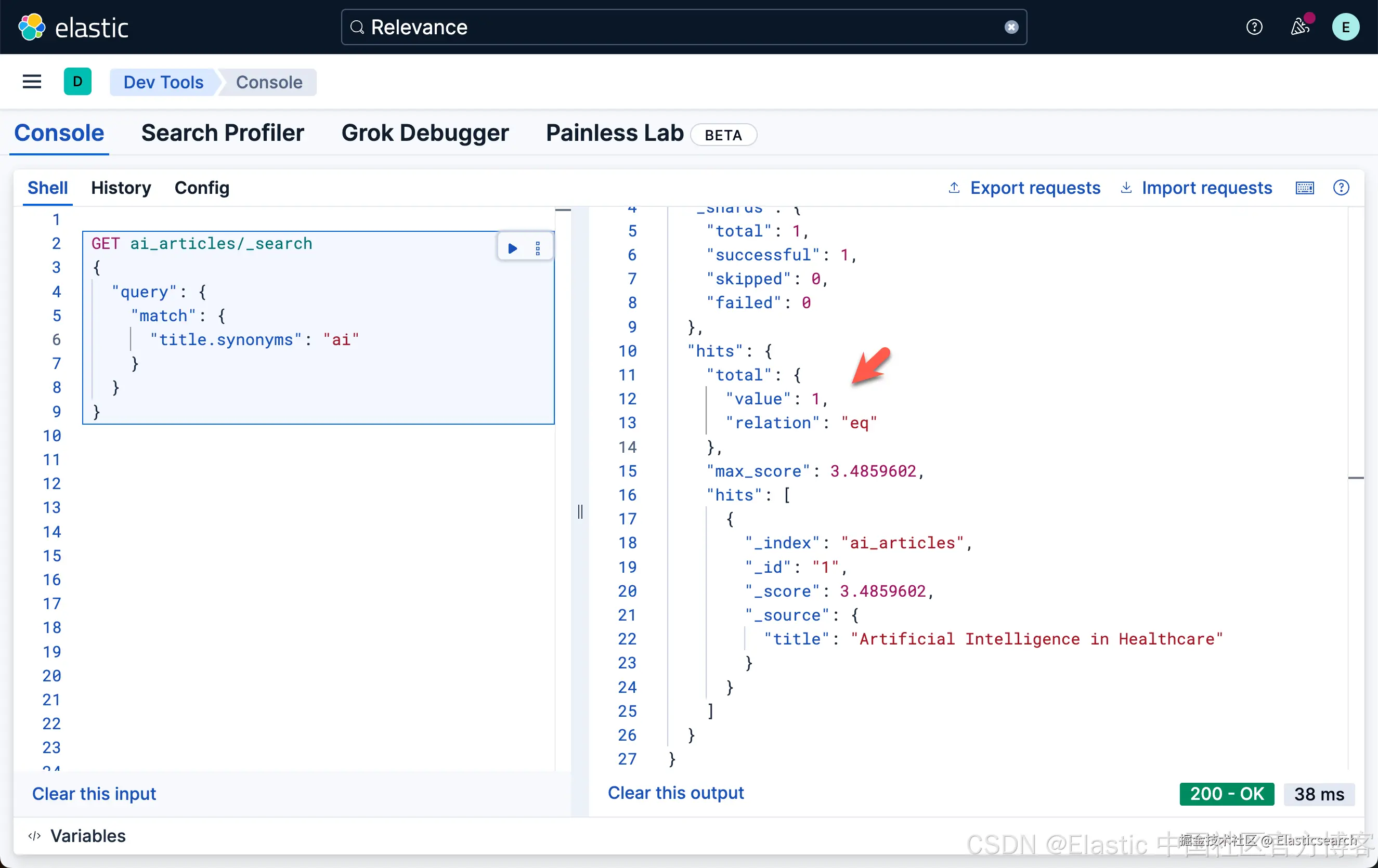Open the newsfeed celebration icon
The width and height of the screenshot is (1378, 868).
click(x=1299, y=27)
